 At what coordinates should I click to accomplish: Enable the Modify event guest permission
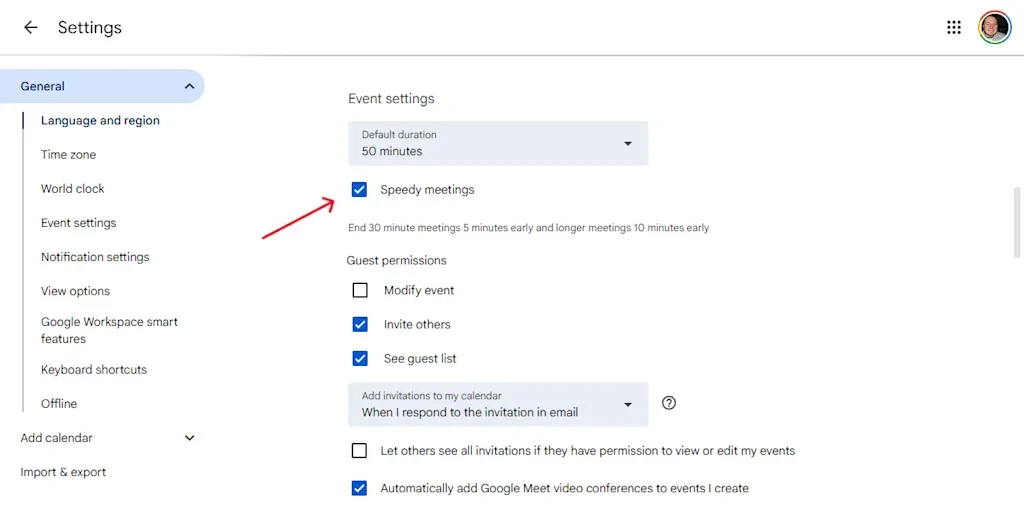[360, 291]
